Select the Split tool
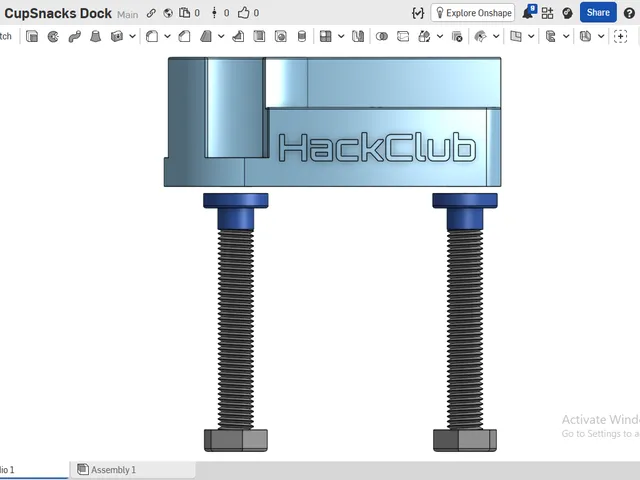 [403, 36]
